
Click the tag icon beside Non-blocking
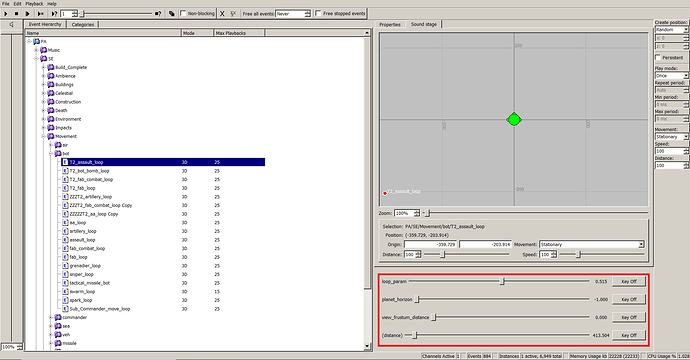[172, 14]
